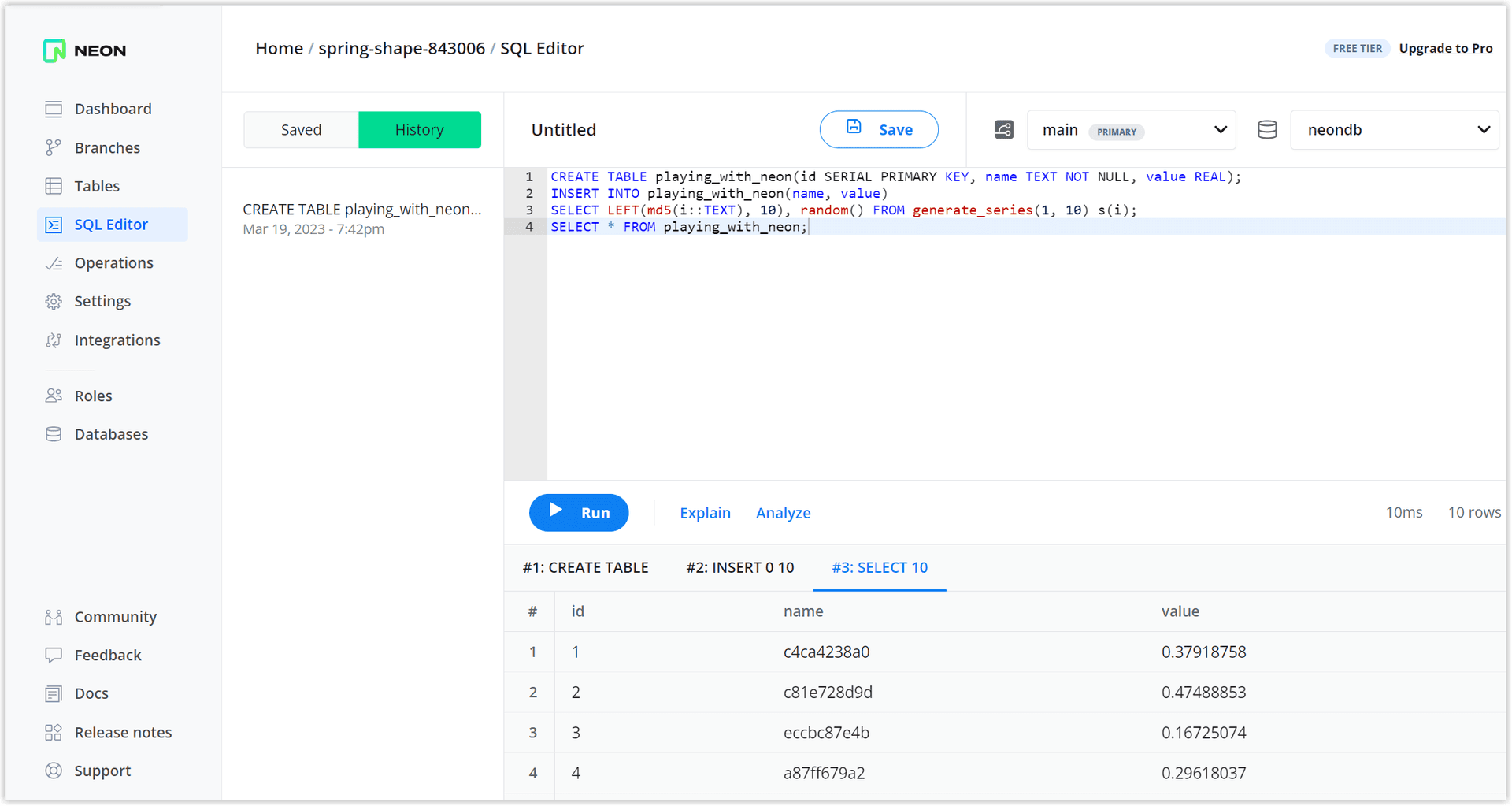Select the value 0.16725074
Screen dimensions: 1512x806
click(x=1204, y=733)
